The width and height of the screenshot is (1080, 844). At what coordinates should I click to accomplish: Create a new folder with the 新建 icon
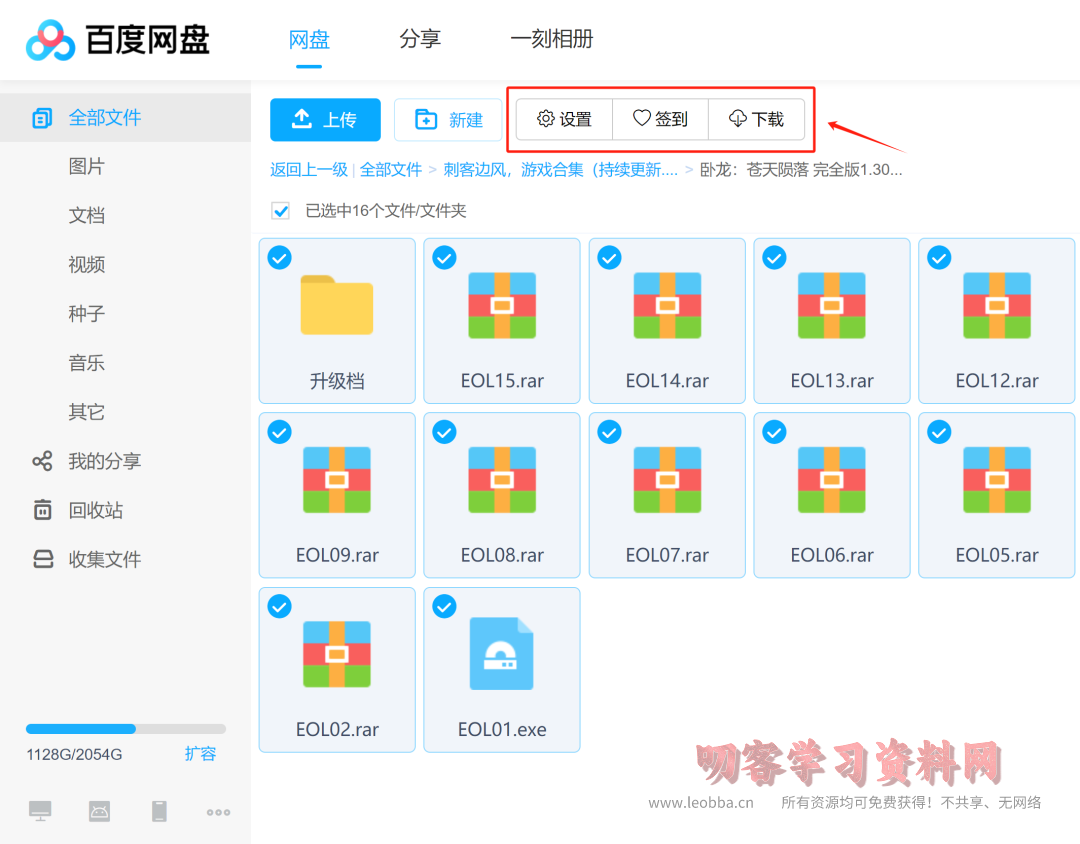click(x=447, y=119)
